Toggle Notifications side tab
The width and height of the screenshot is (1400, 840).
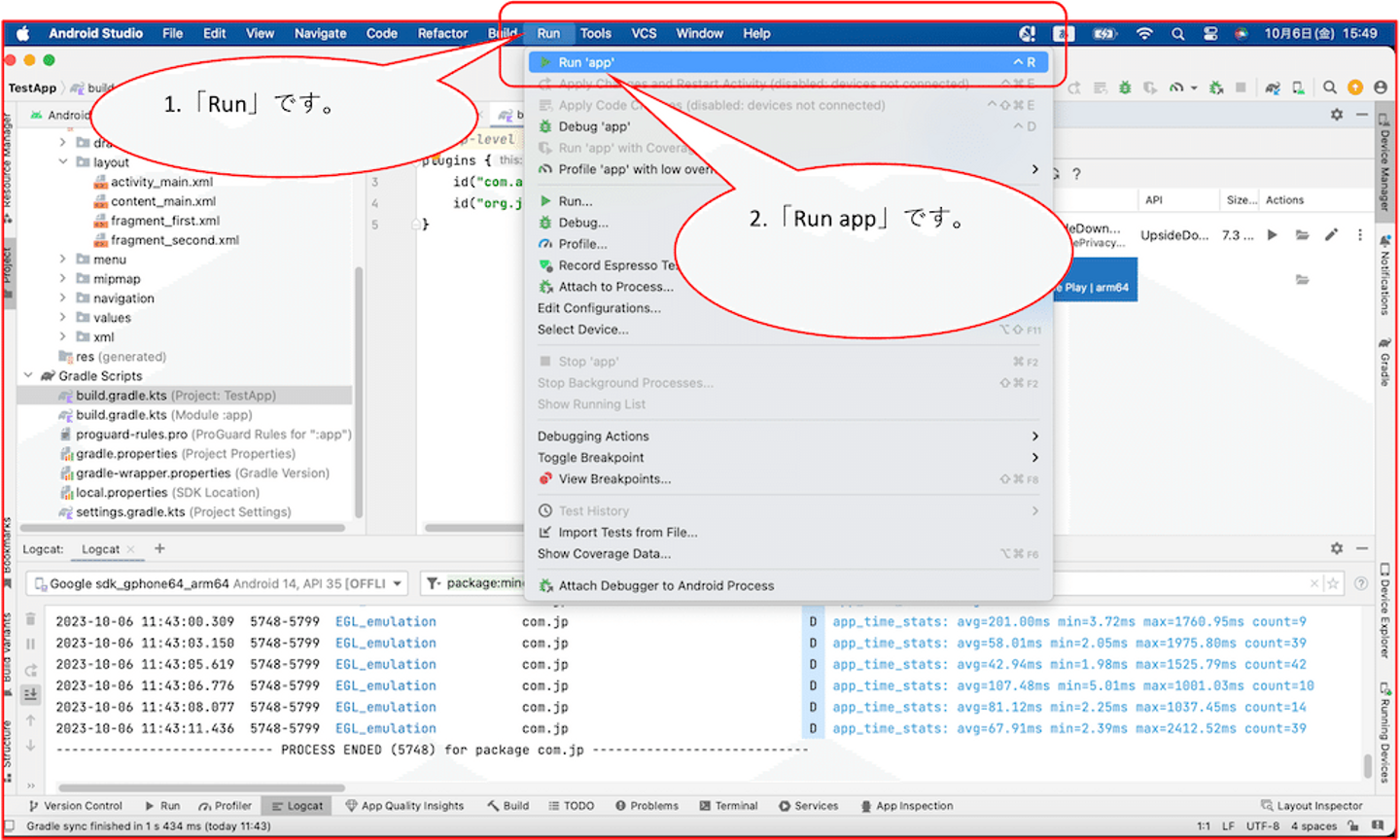(1384, 276)
